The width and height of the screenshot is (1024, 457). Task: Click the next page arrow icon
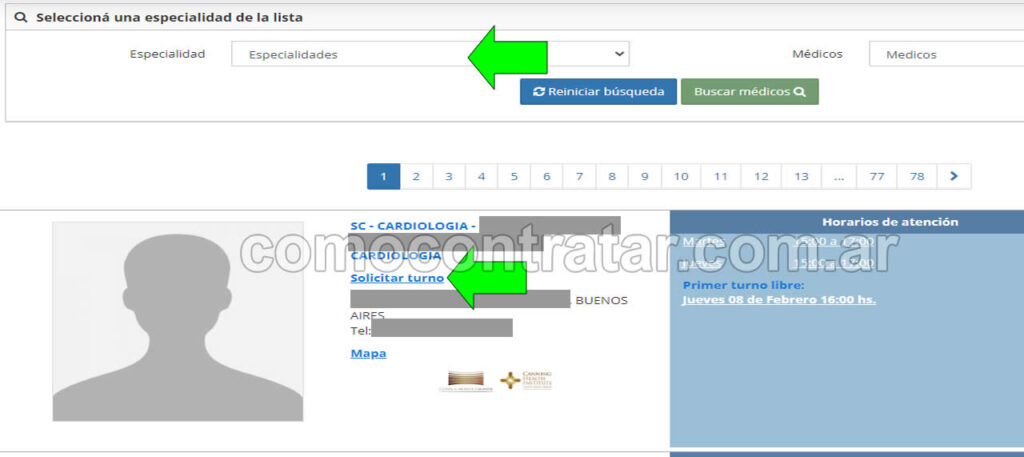tap(954, 177)
